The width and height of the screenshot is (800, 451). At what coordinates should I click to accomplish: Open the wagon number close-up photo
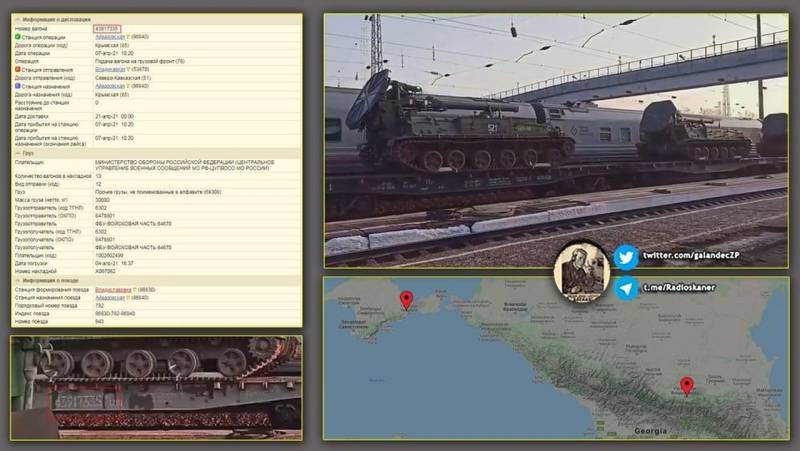(x=156, y=388)
